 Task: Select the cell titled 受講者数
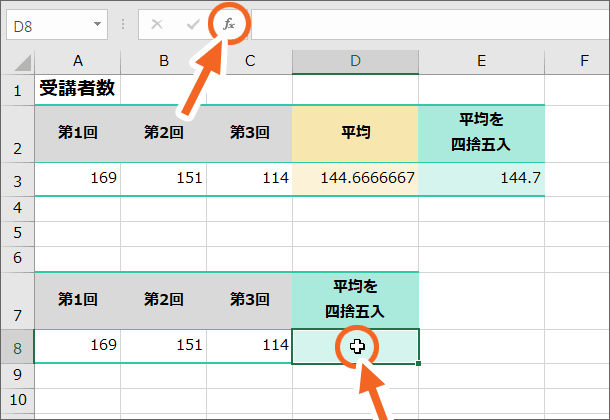(x=78, y=90)
